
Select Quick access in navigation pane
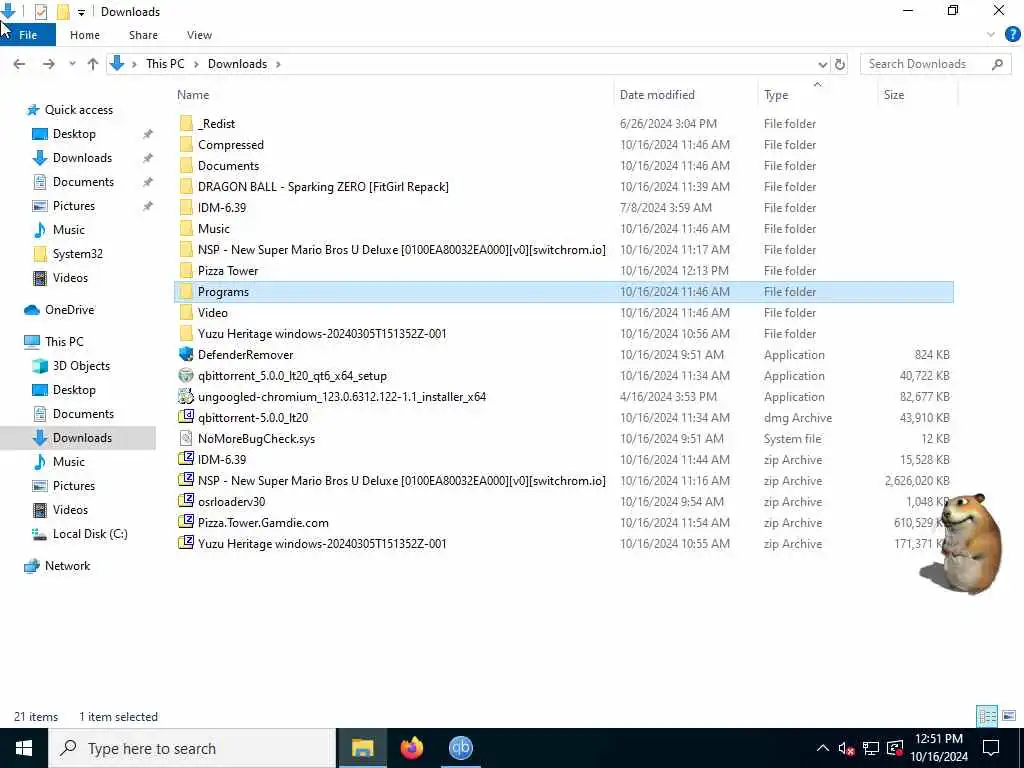coord(78,110)
